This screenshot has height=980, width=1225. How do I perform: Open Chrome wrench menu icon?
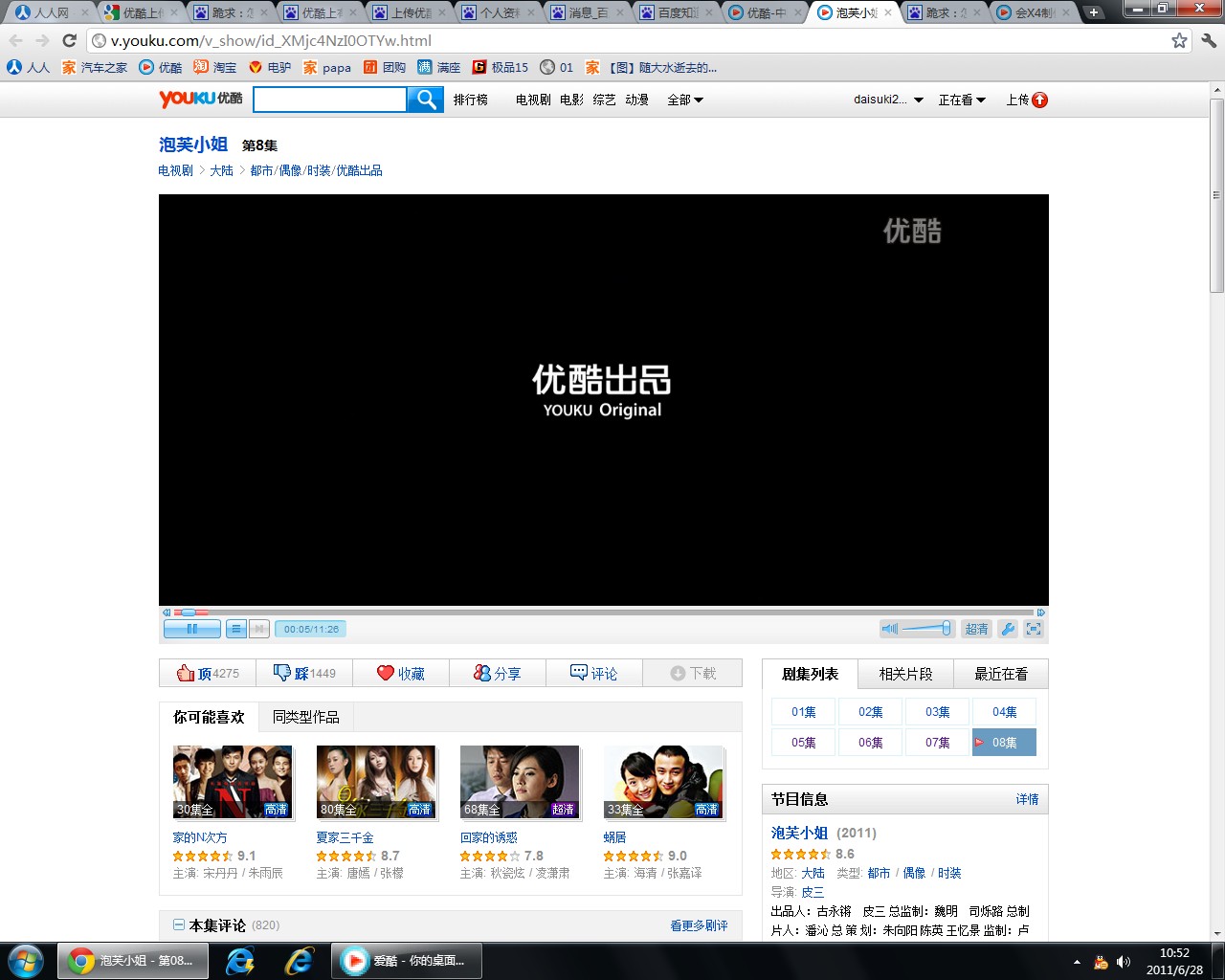tap(1208, 40)
